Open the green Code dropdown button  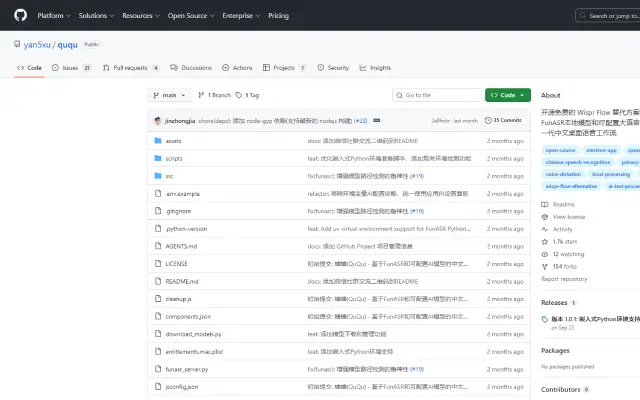click(x=508, y=95)
